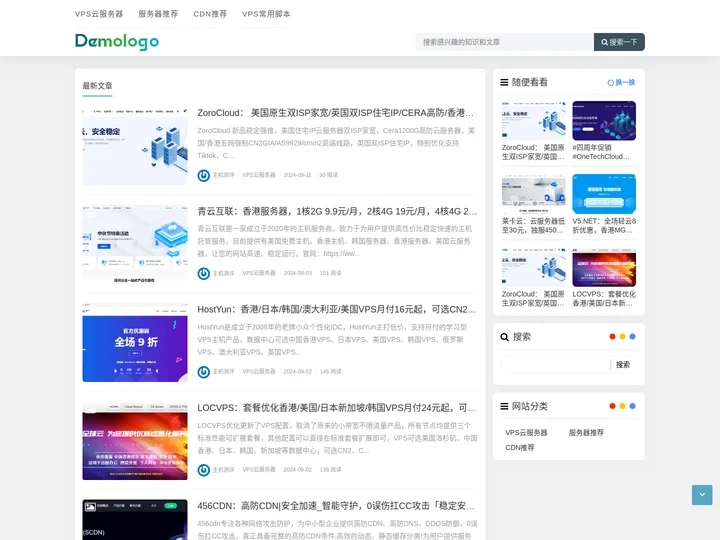Screen dimensions: 720x540
Task: Open the Demologo site logo
Action: coord(117,41)
